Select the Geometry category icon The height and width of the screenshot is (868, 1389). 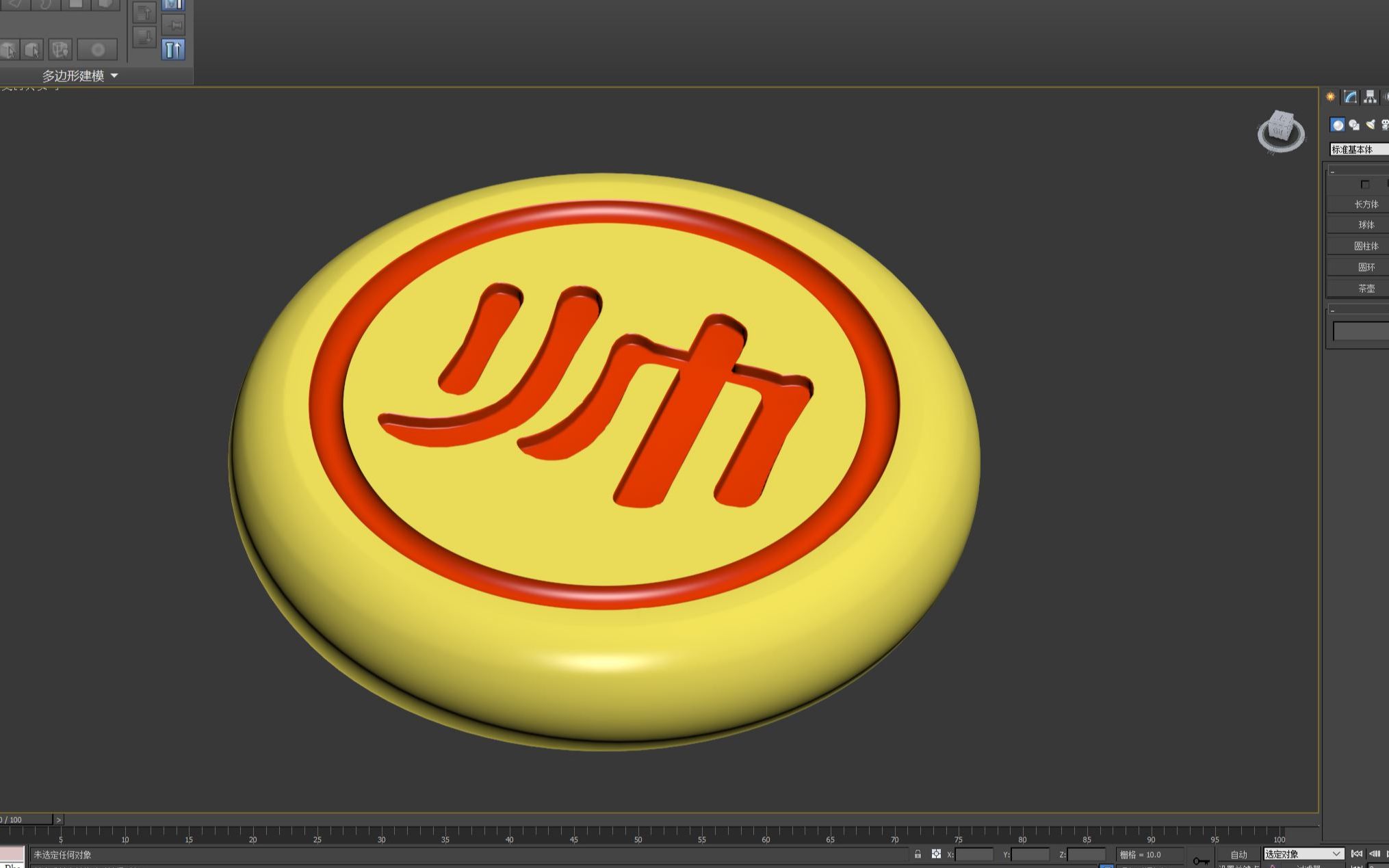[x=1337, y=124]
